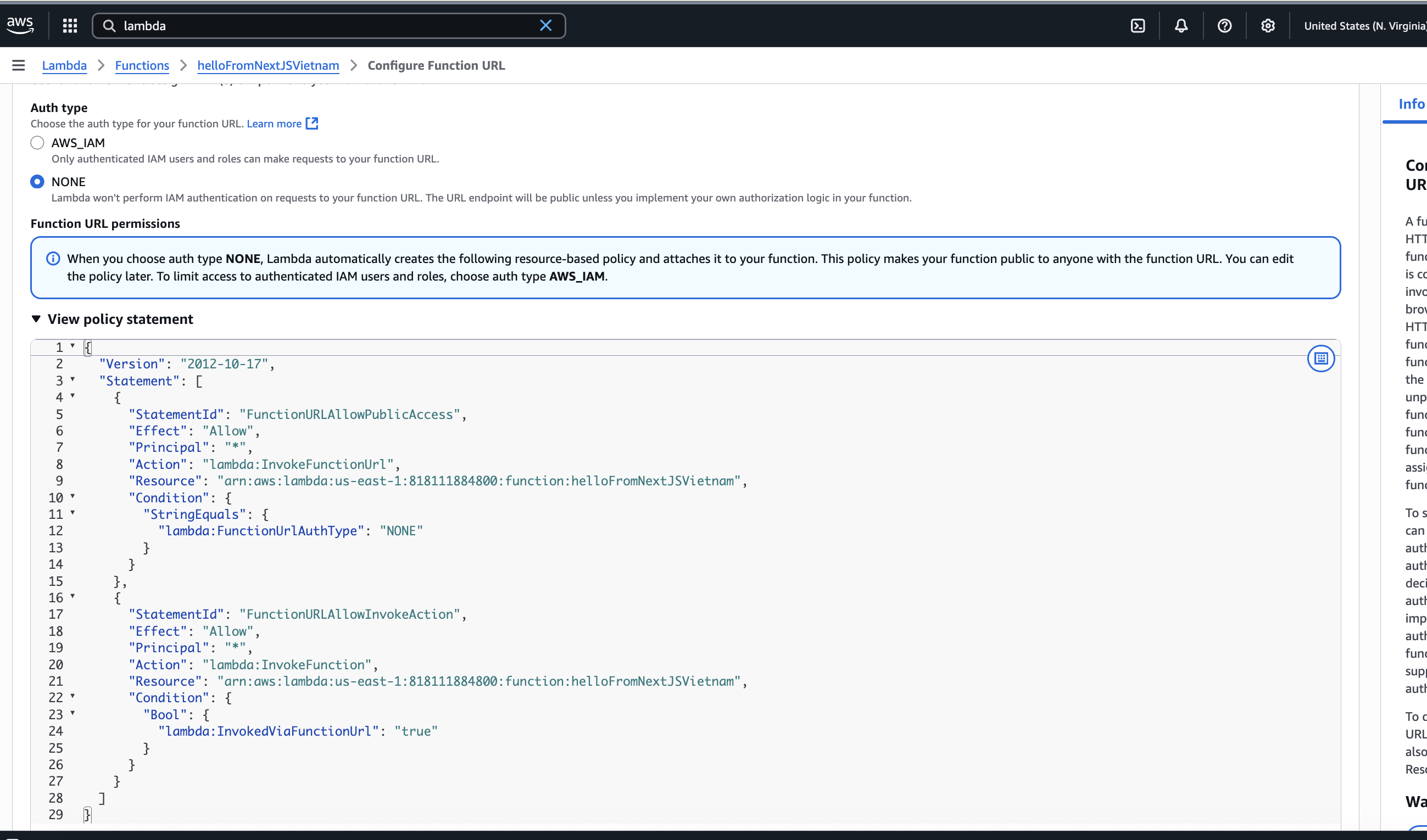This screenshot has height=840, width=1427.
Task: Open notifications bell icon
Action: (x=1181, y=25)
